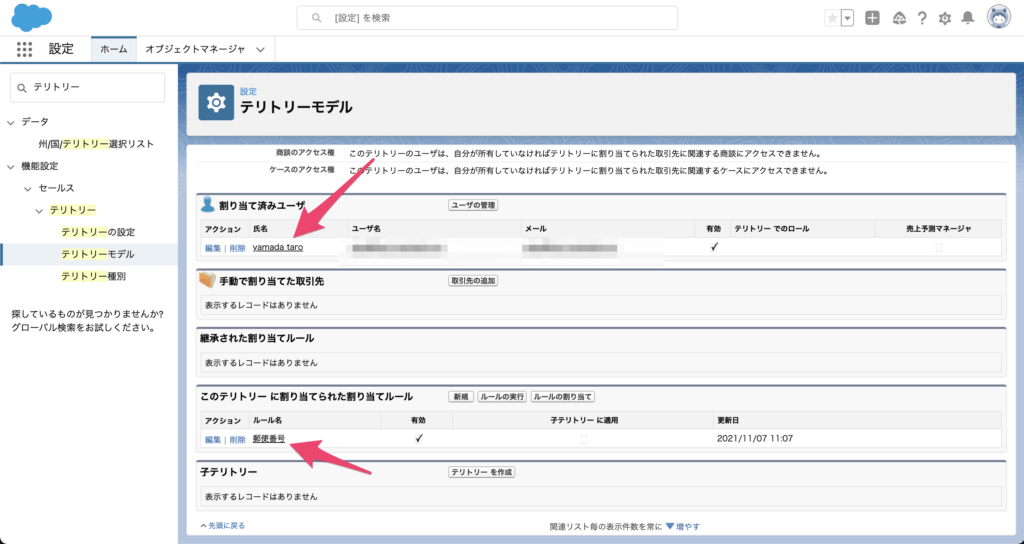Toggle the 売上予測マネージャ checkbox for yamada taro

pos(938,247)
